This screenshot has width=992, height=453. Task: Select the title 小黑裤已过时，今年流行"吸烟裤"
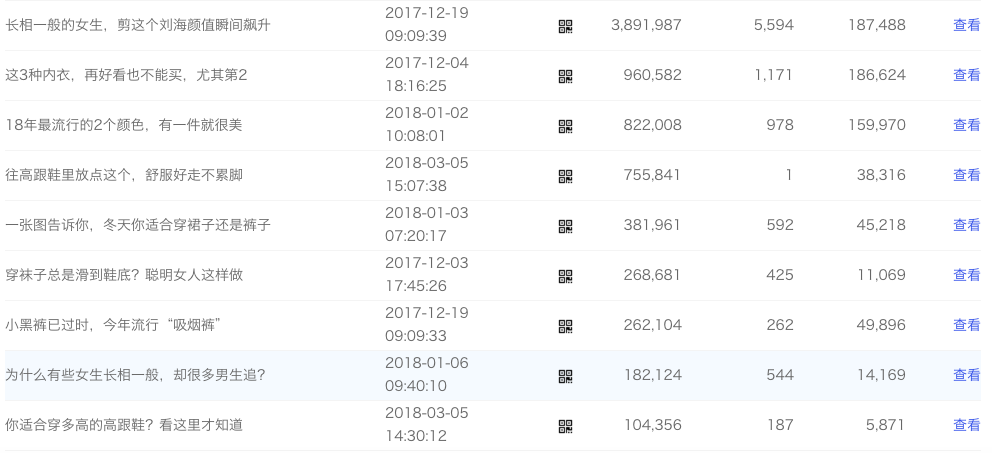click(112, 325)
